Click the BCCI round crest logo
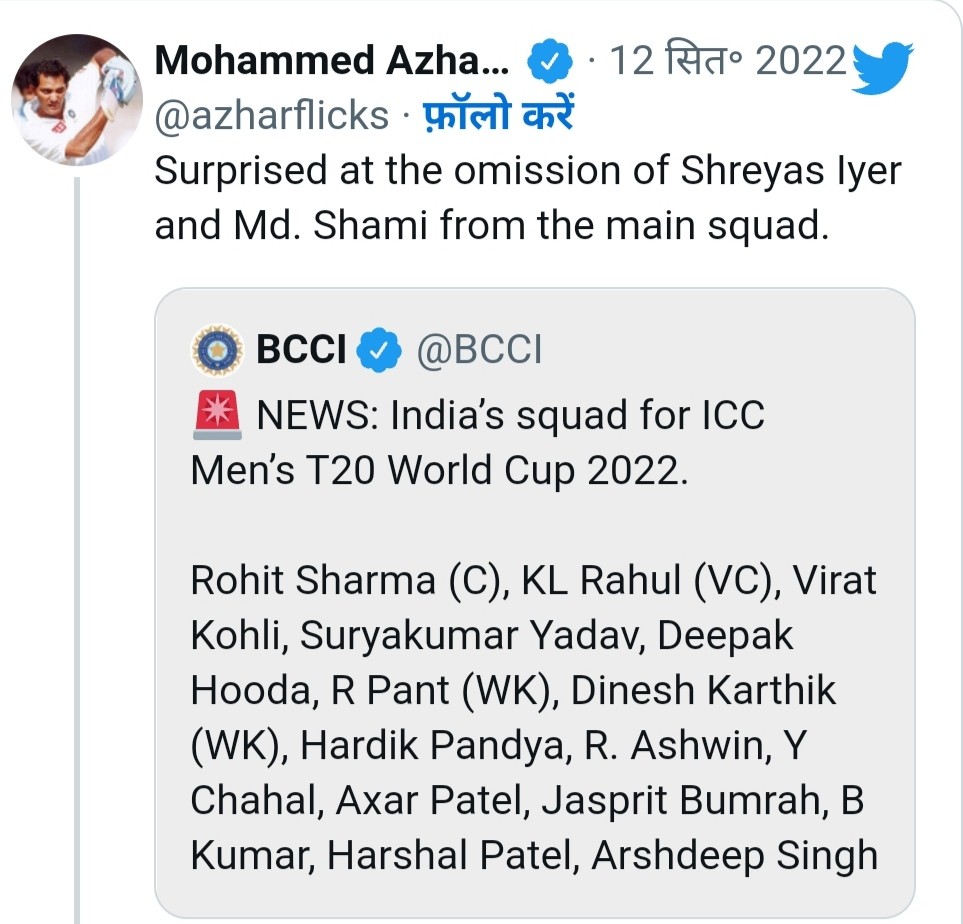This screenshot has height=924, width=963. [217, 350]
